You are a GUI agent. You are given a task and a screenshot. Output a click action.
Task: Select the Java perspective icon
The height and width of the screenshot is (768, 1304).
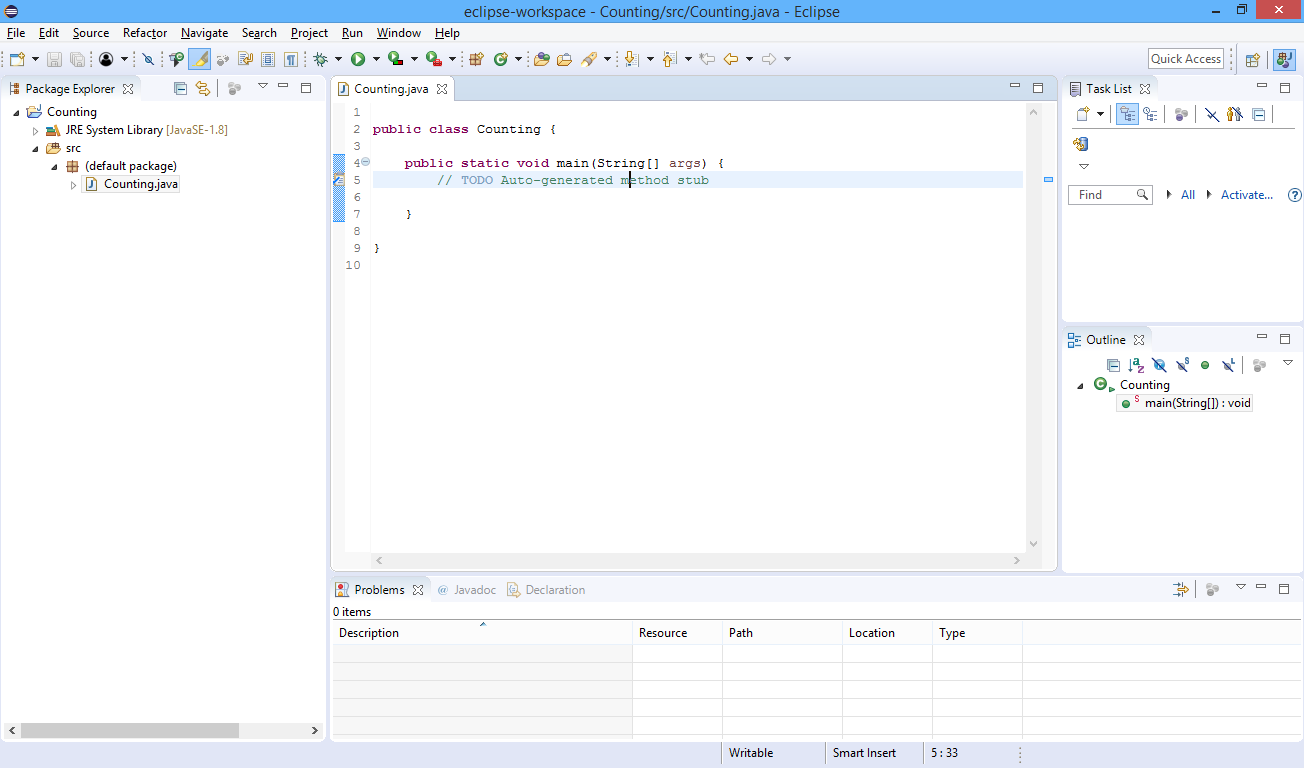click(1284, 59)
